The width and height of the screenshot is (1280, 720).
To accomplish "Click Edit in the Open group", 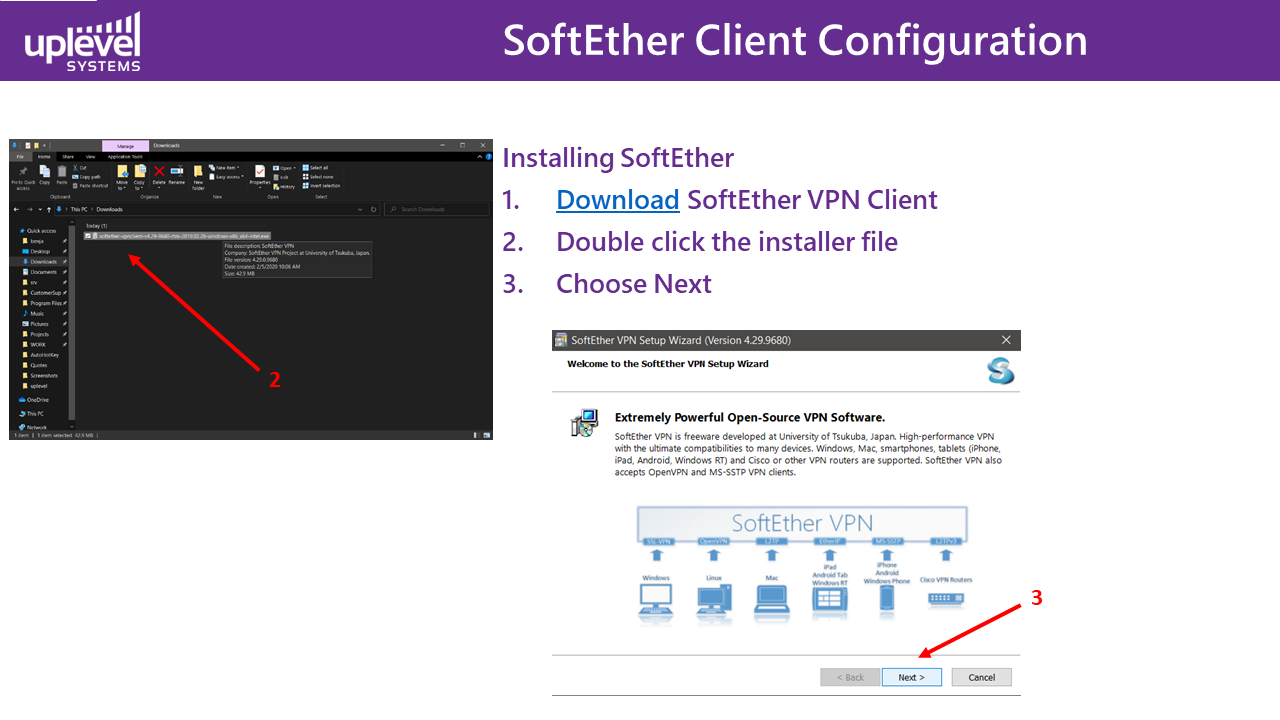I will click(x=282, y=177).
